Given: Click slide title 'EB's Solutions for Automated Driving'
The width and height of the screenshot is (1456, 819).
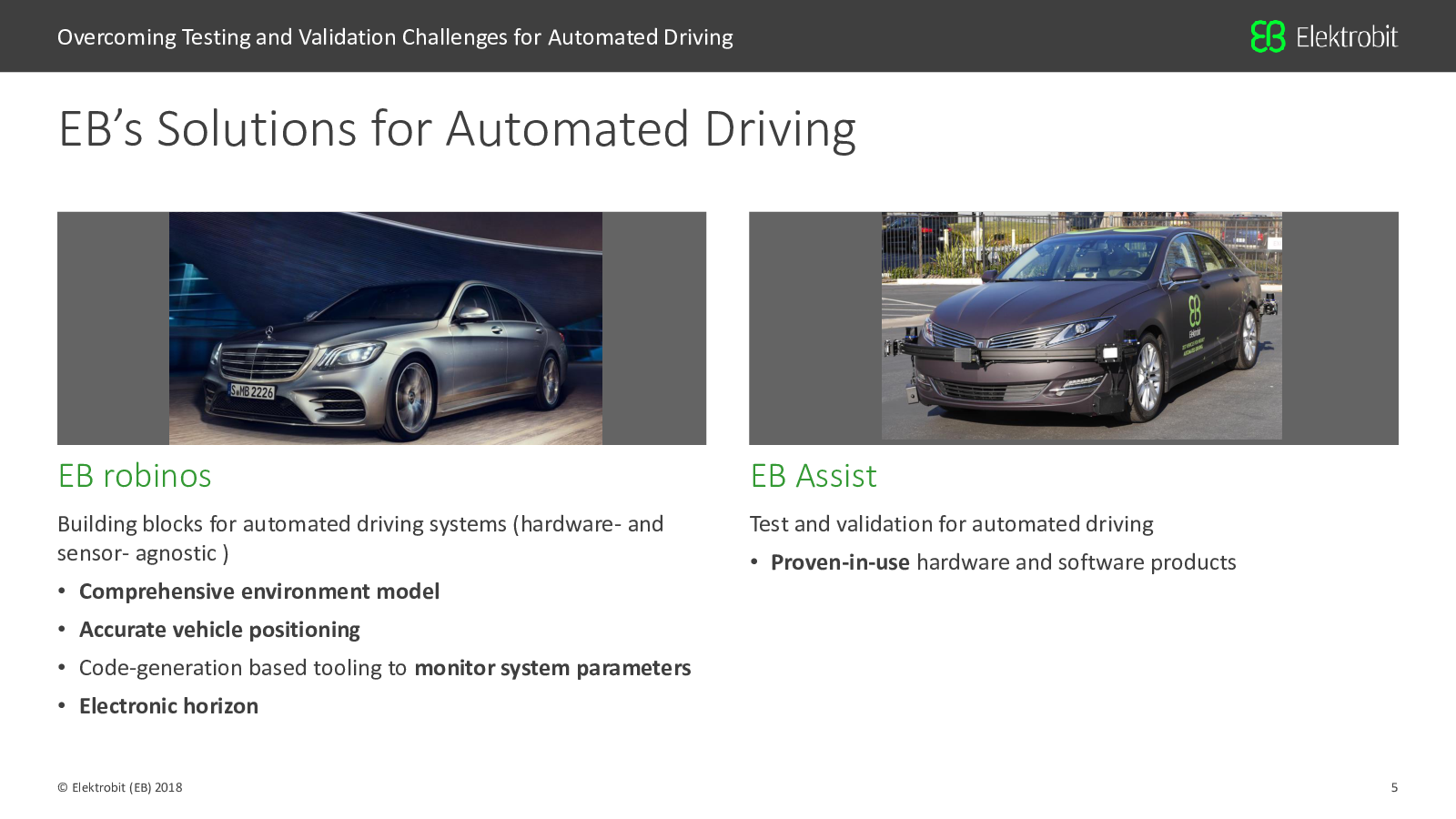Looking at the screenshot, I should (x=457, y=129).
